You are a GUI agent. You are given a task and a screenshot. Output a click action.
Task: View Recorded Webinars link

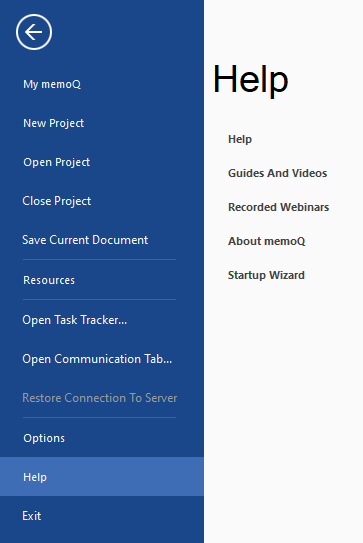tap(278, 207)
